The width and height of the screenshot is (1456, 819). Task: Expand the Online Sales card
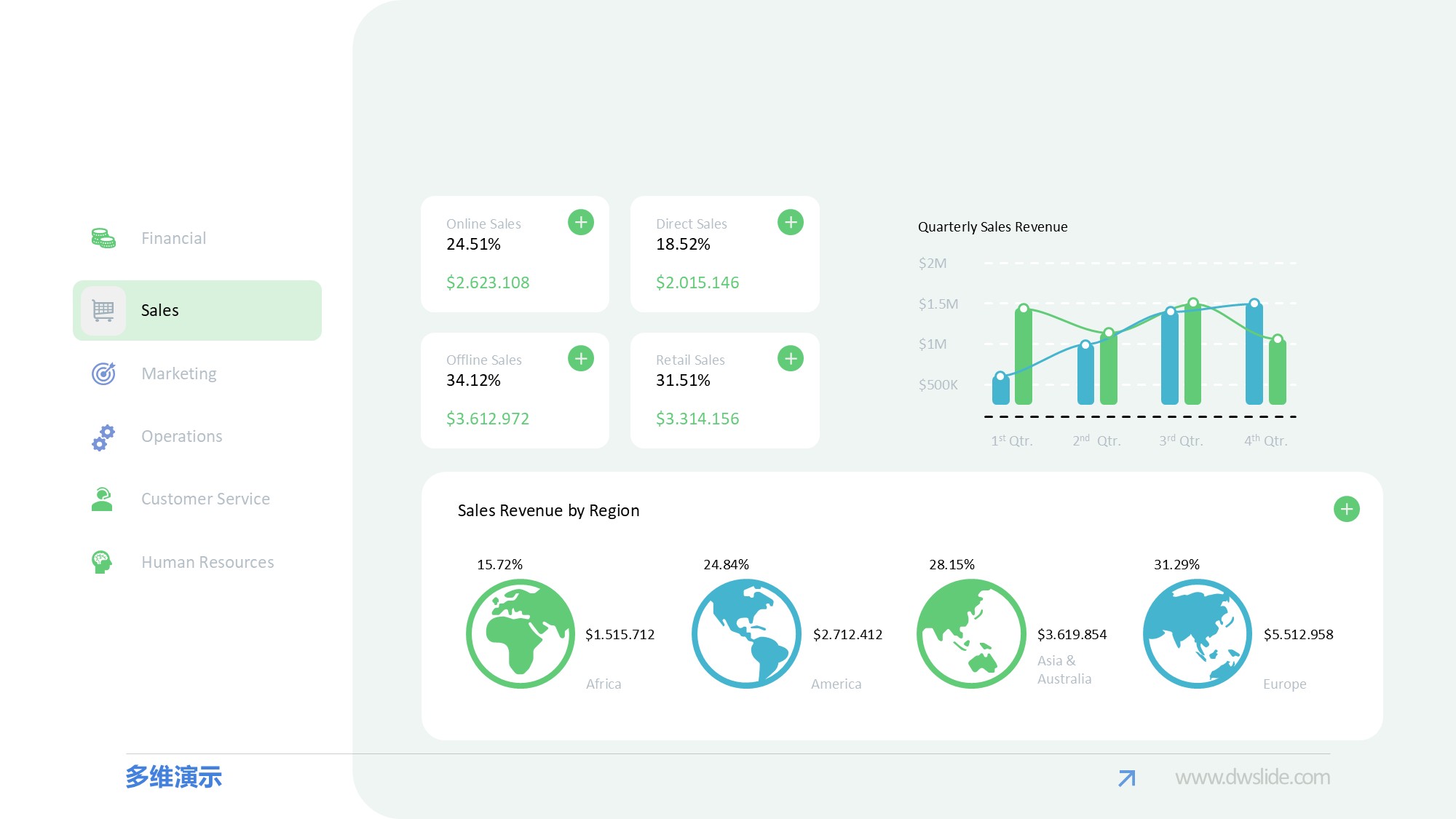581,222
